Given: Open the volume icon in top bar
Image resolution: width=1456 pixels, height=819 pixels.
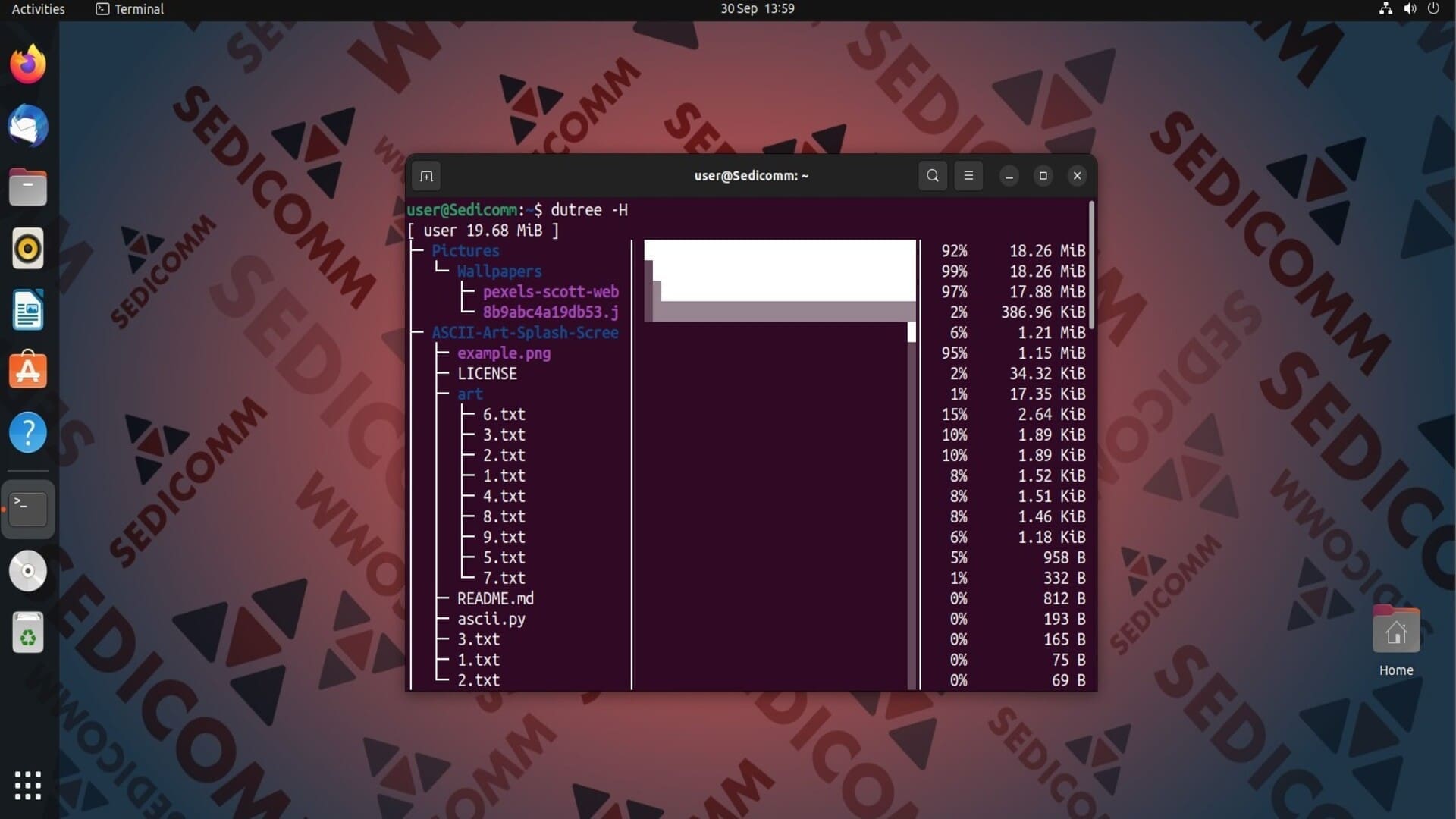Looking at the screenshot, I should [1410, 8].
